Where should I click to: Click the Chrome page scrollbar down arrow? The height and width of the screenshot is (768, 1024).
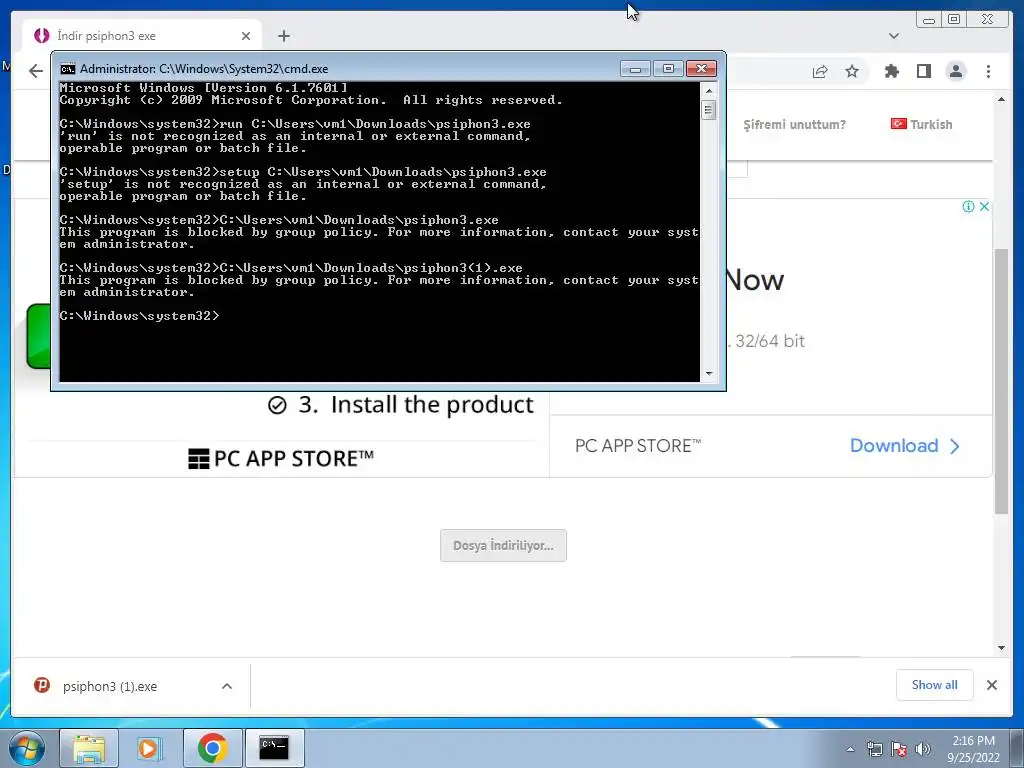click(x=1001, y=648)
